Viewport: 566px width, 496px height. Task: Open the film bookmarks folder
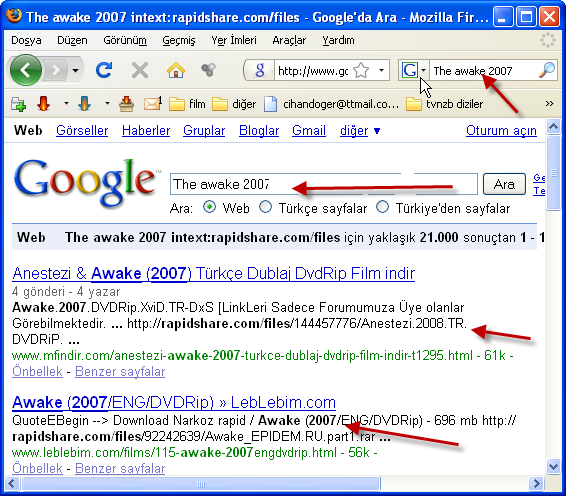click(187, 104)
